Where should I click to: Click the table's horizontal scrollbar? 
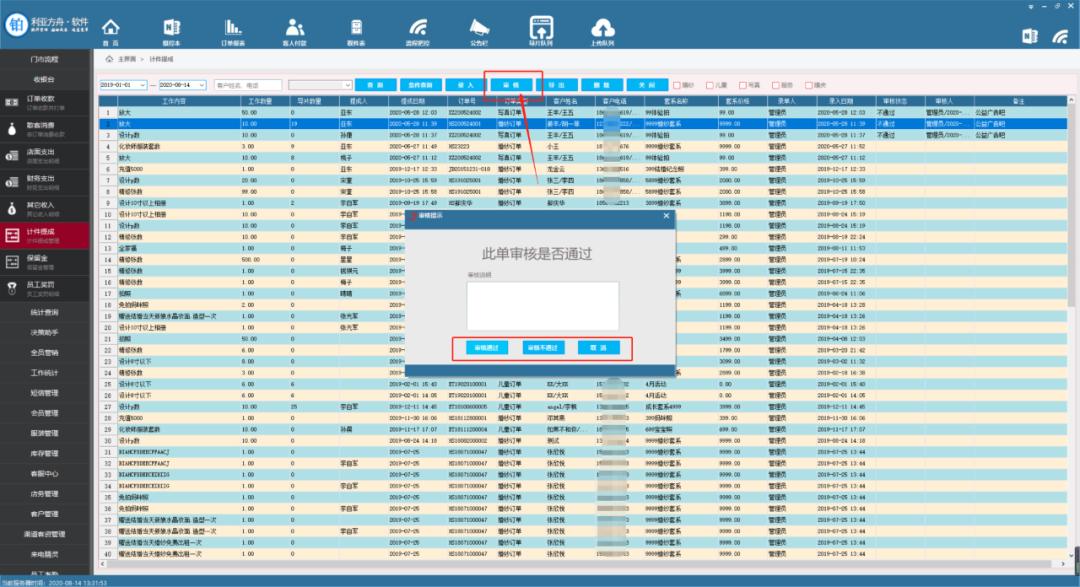click(584, 564)
